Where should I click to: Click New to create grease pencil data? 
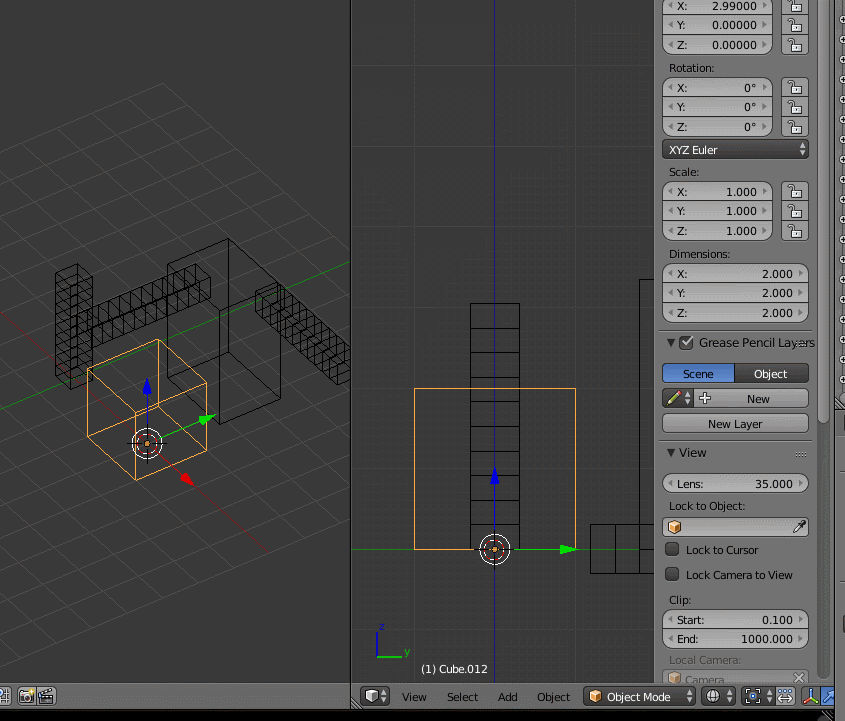[x=758, y=398]
